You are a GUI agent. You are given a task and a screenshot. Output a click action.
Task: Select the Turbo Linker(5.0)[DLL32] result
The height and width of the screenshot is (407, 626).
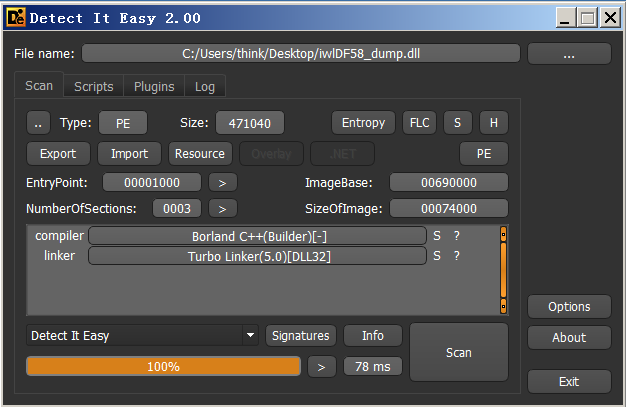[x=258, y=256]
